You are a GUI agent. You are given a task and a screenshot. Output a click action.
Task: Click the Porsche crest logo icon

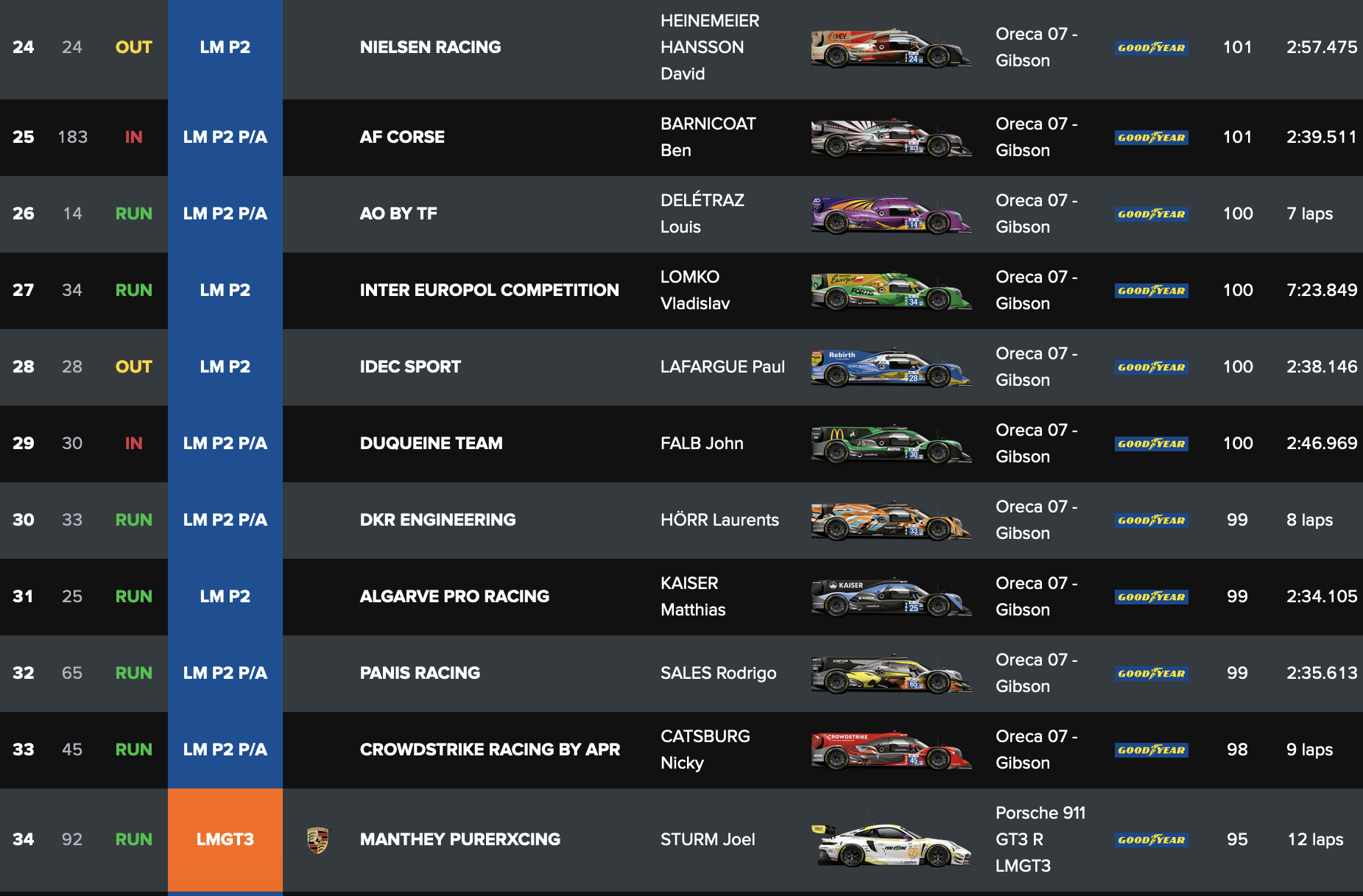[x=318, y=840]
